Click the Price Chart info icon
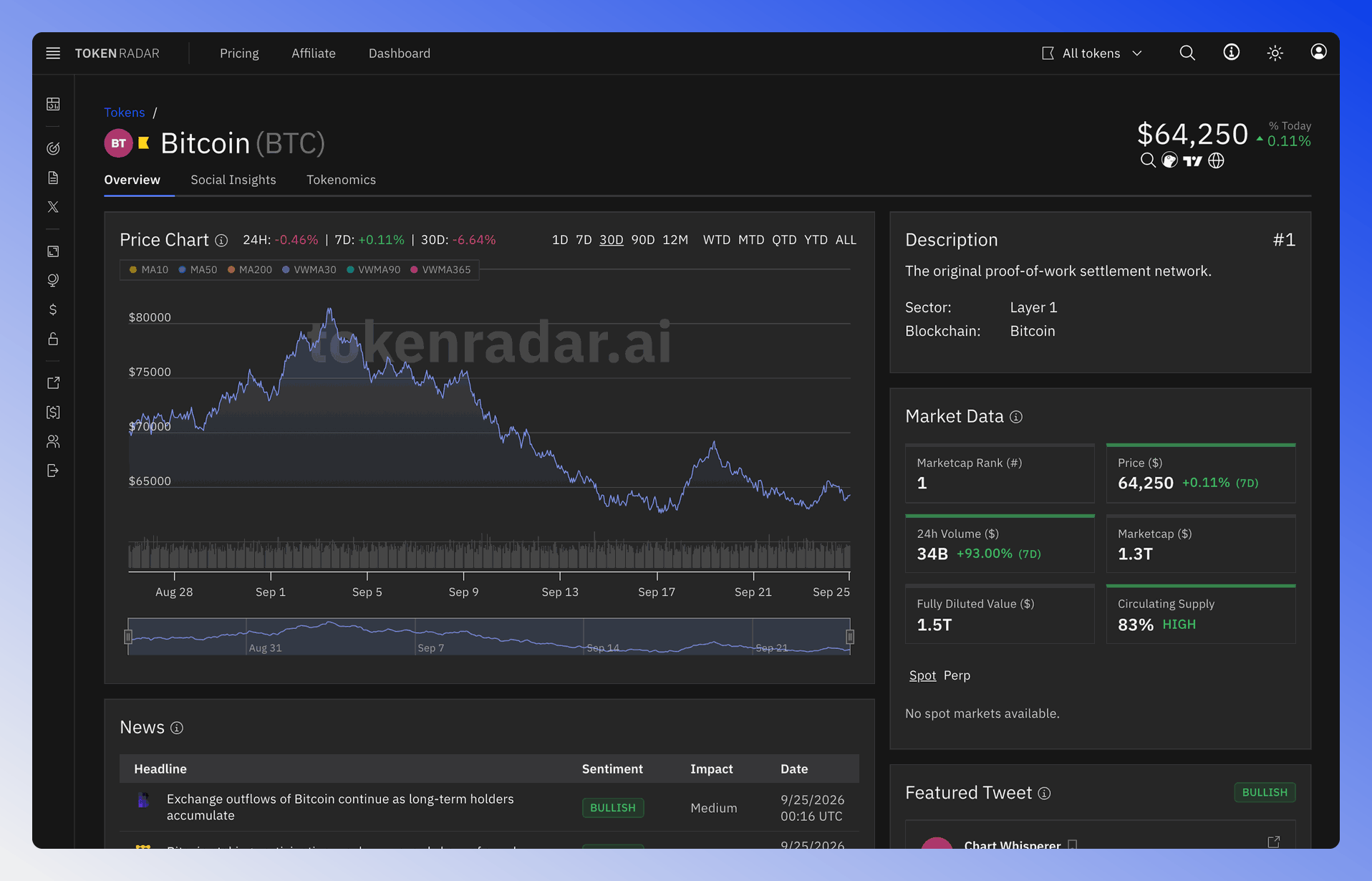The width and height of the screenshot is (1372, 881). (x=221, y=241)
